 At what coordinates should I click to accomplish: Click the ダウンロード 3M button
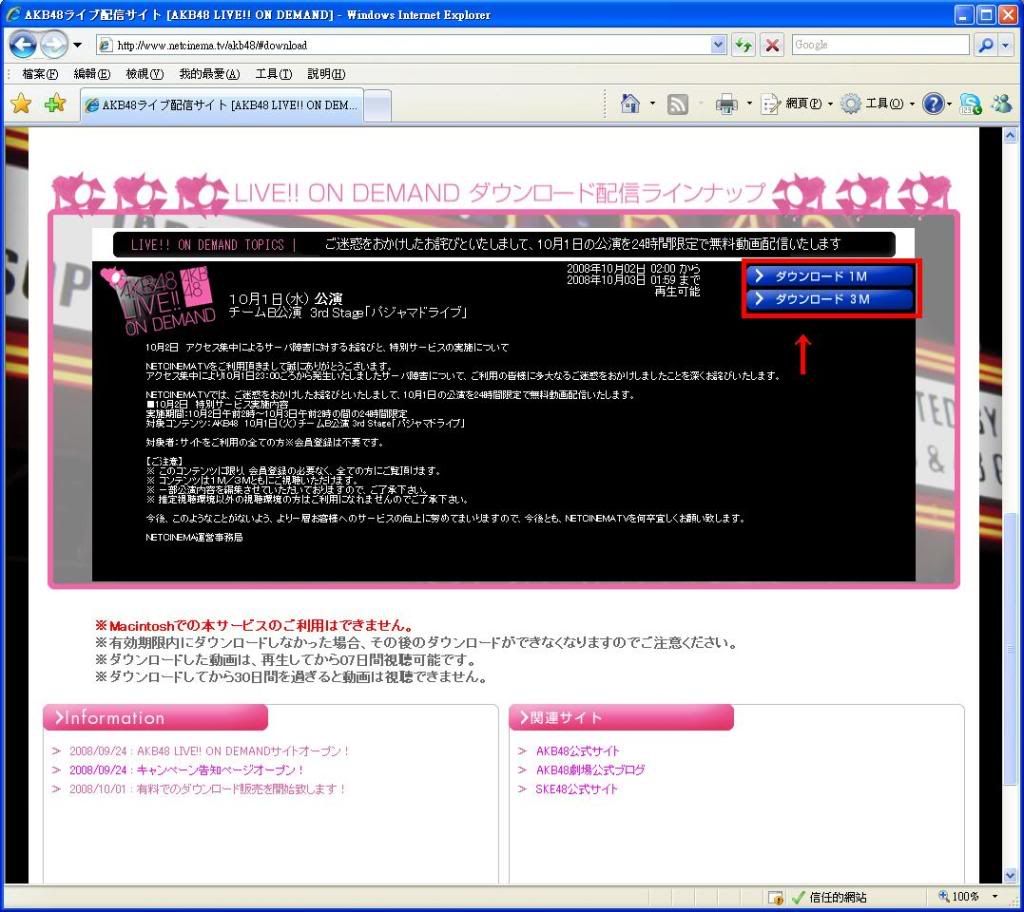[x=828, y=299]
